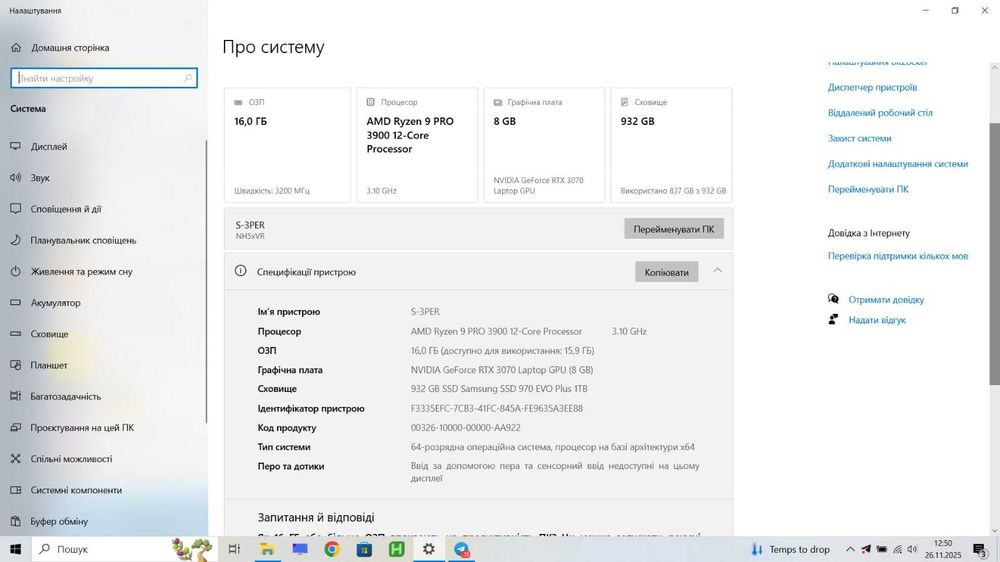Screen dimensions: 1000x562
Task: Click the Копіювати button
Action: tap(666, 272)
